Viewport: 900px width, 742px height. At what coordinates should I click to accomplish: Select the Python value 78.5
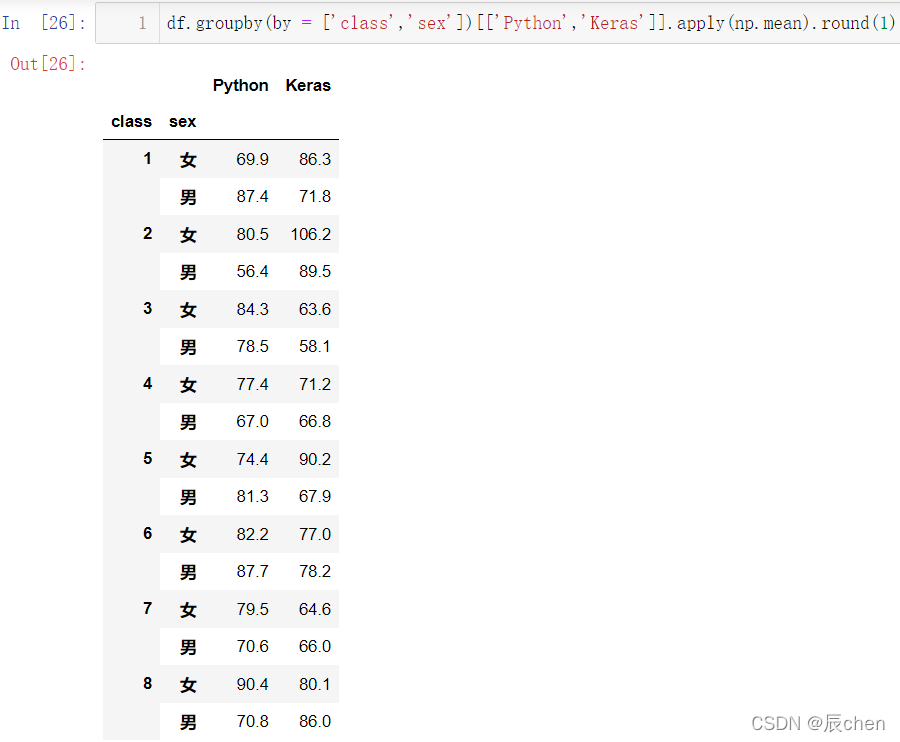(253, 346)
